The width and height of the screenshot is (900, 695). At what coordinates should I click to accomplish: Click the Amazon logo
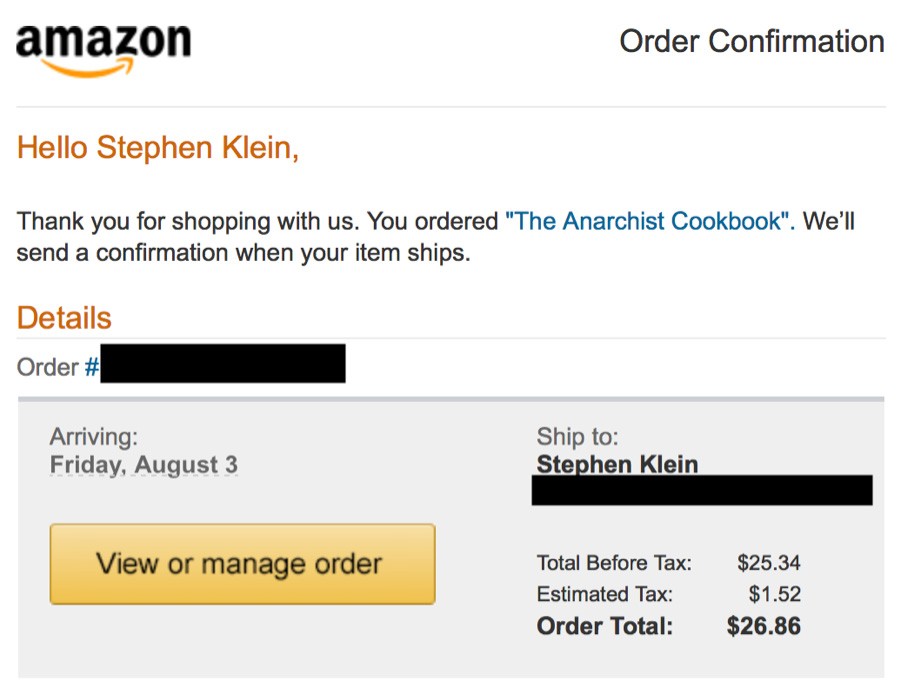(x=103, y=51)
